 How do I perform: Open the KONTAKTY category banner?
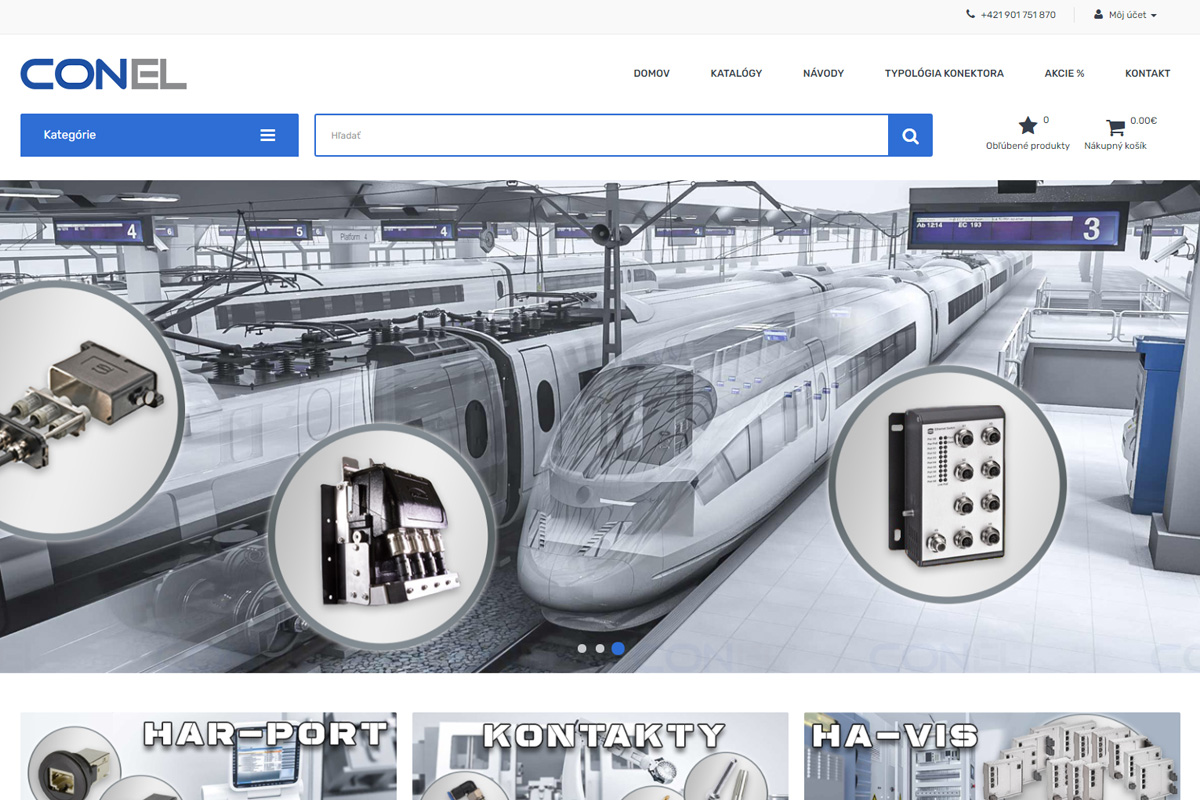click(x=600, y=756)
